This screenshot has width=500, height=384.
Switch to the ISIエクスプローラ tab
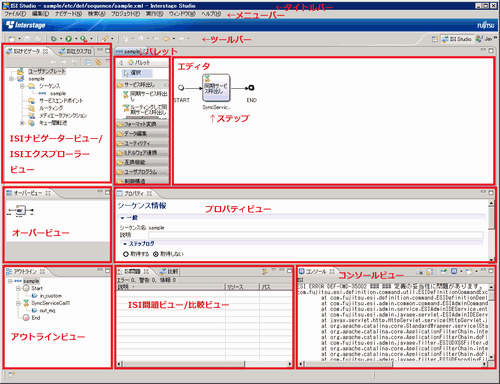pyautogui.click(x=75, y=51)
